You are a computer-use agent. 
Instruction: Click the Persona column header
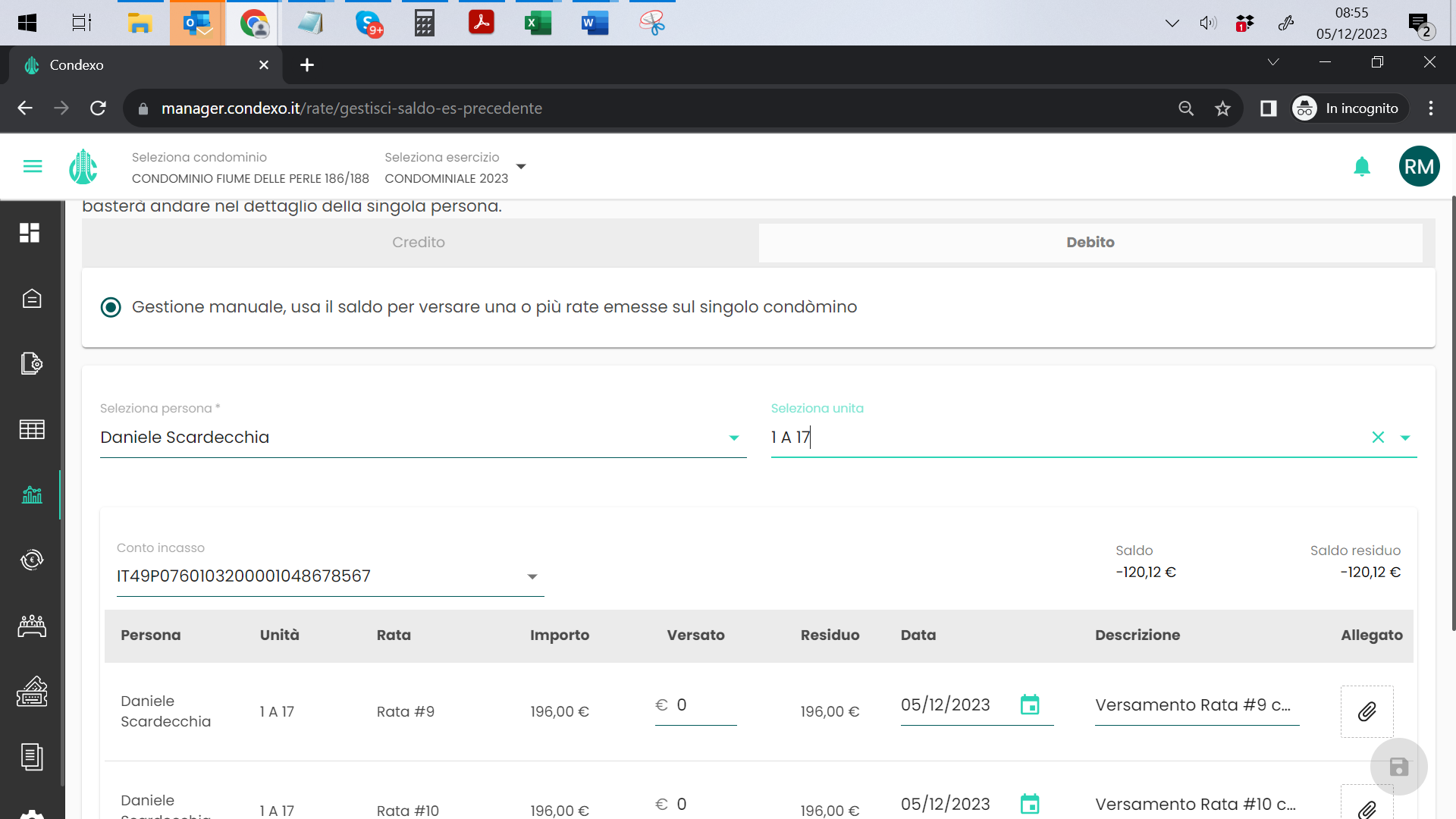tap(150, 635)
